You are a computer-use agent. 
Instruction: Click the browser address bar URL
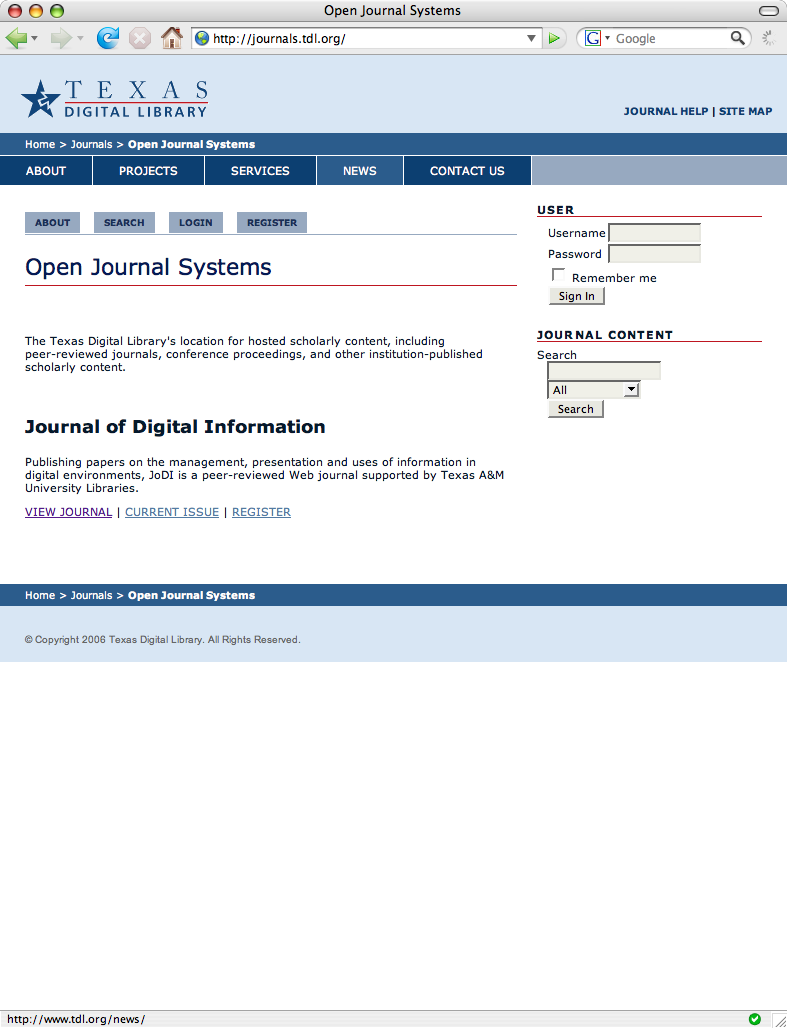pyautogui.click(x=366, y=39)
